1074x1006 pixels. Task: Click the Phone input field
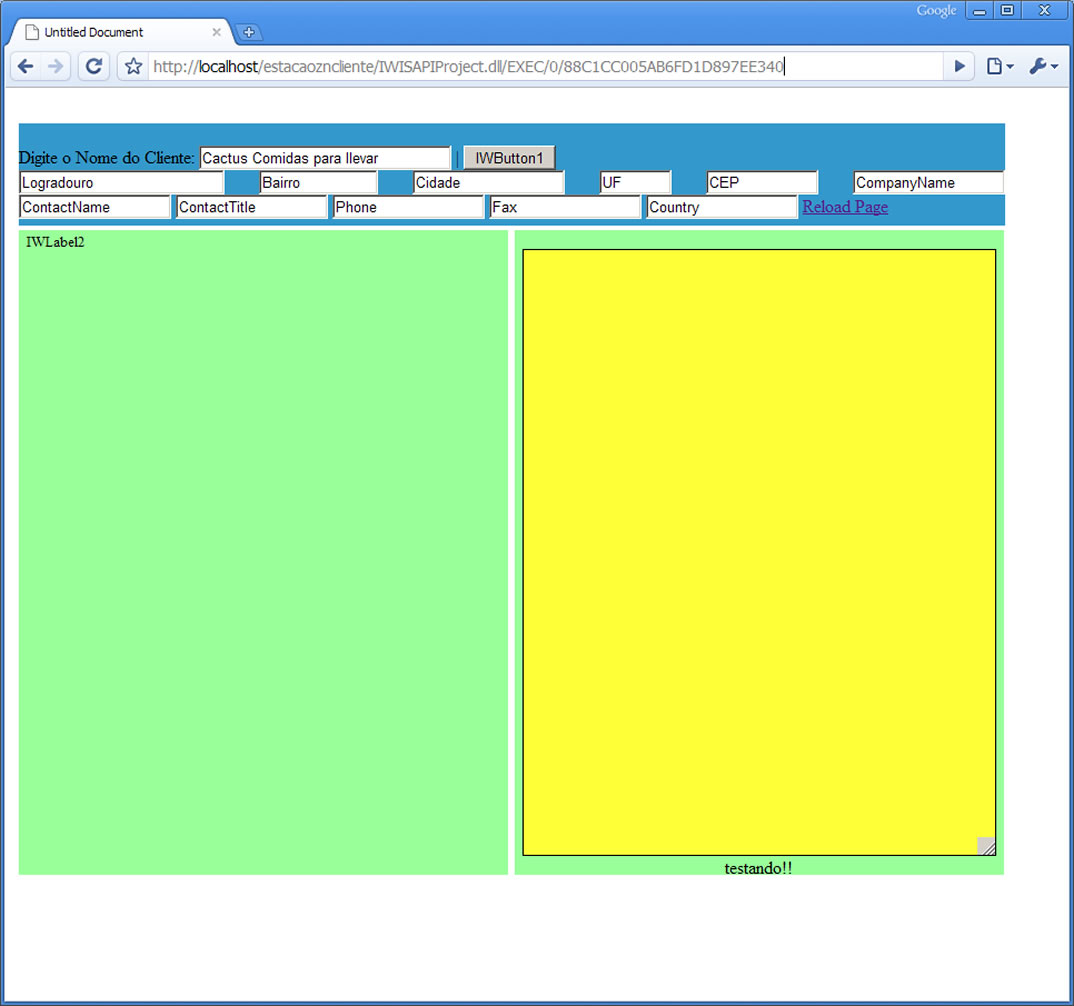[408, 208]
